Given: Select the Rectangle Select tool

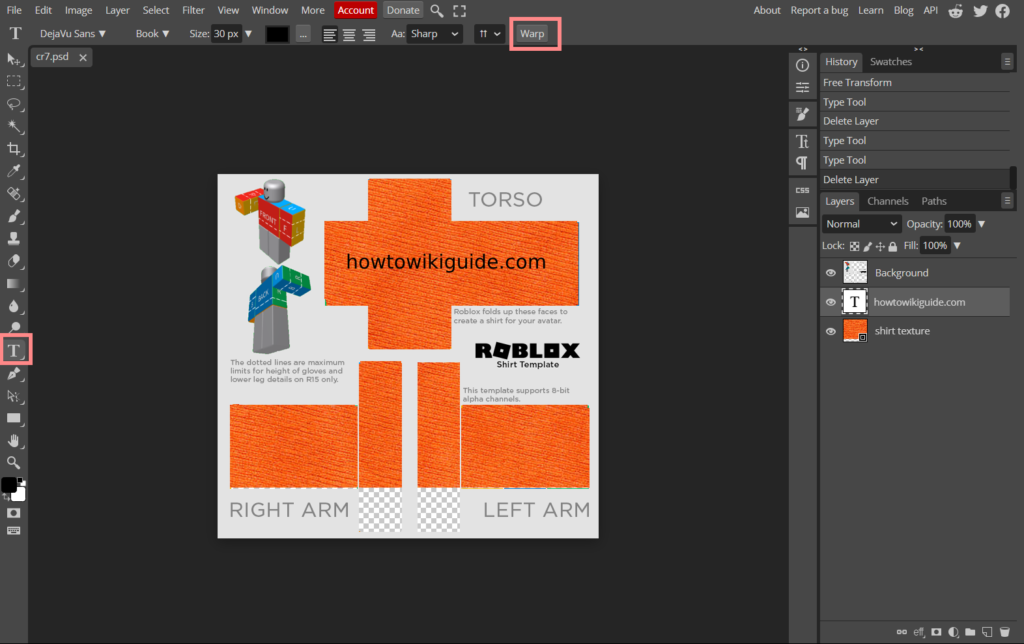Looking at the screenshot, I should pos(13,82).
